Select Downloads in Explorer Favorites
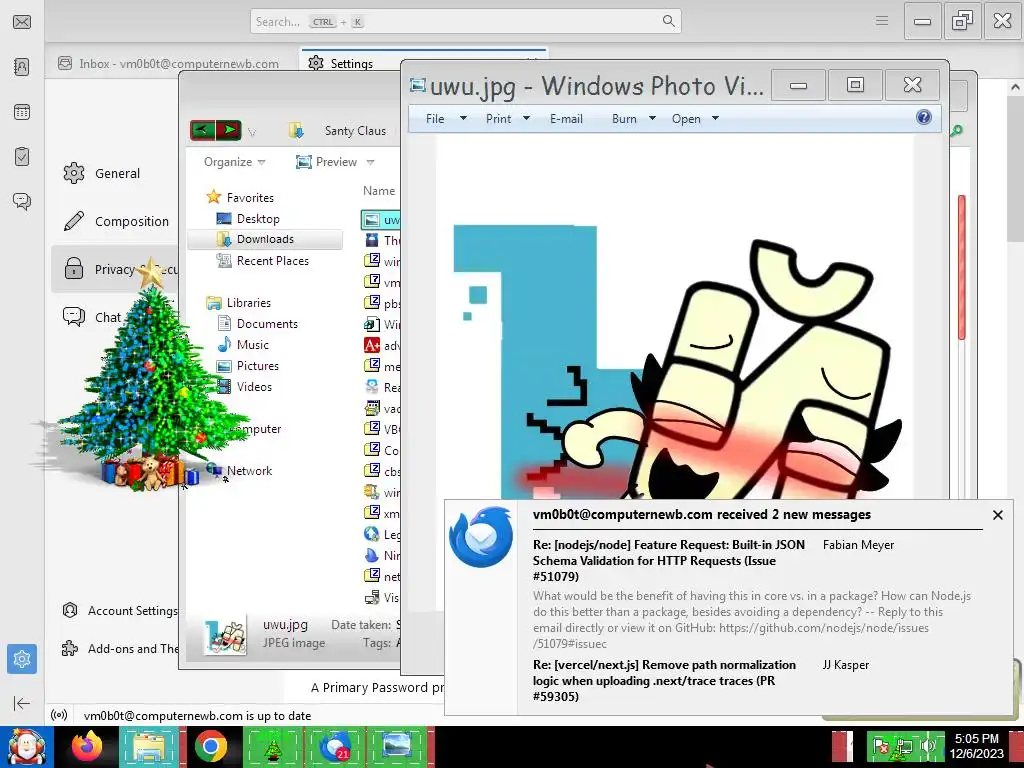The height and width of the screenshot is (768, 1024). pyautogui.click(x=265, y=239)
